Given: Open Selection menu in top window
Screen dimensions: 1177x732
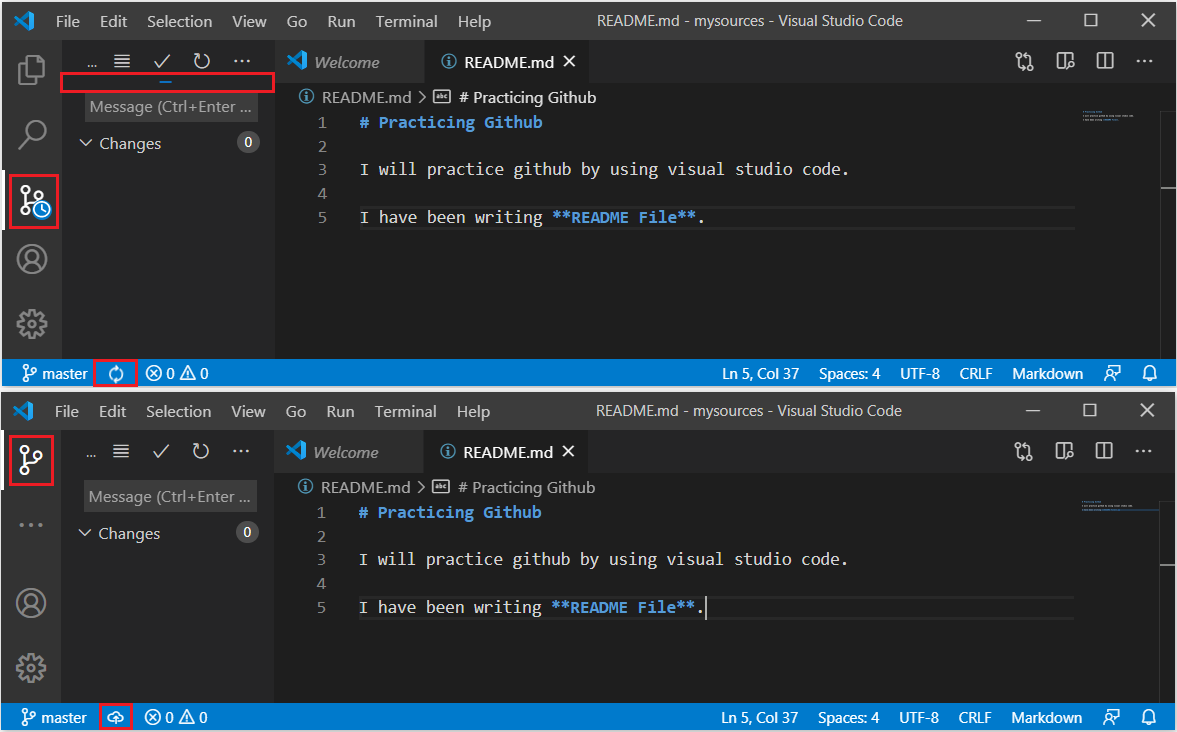Looking at the screenshot, I should coord(179,22).
